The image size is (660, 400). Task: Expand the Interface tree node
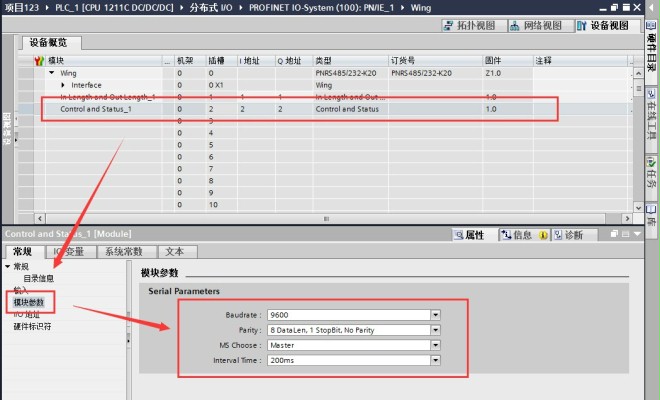pyautogui.click(x=63, y=85)
